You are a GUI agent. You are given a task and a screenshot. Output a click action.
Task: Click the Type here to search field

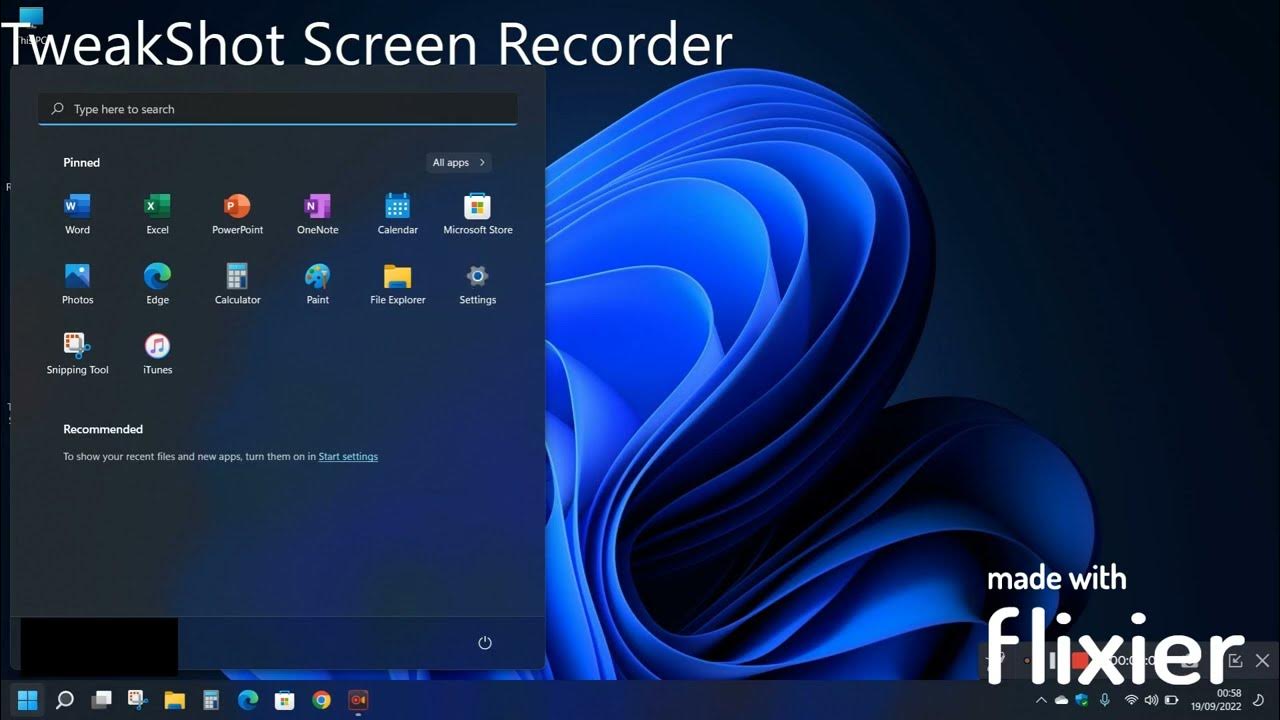pyautogui.click(x=278, y=109)
